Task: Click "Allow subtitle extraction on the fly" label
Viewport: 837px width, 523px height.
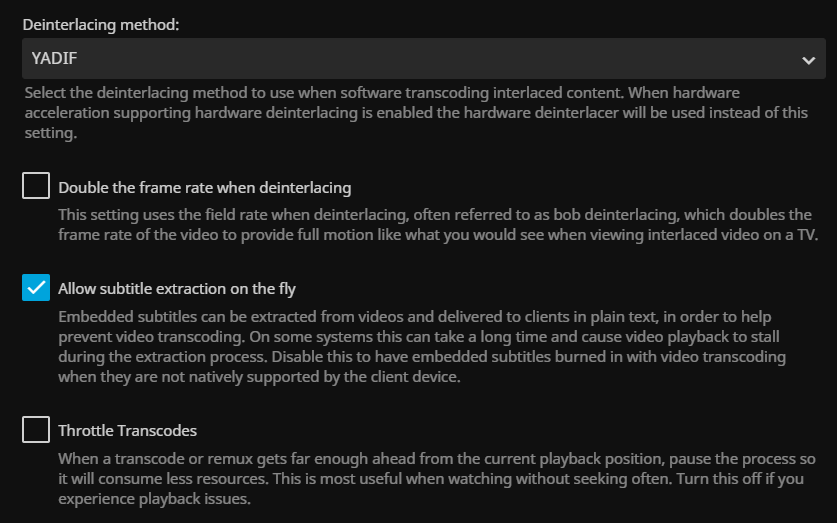Action: click(x=177, y=289)
